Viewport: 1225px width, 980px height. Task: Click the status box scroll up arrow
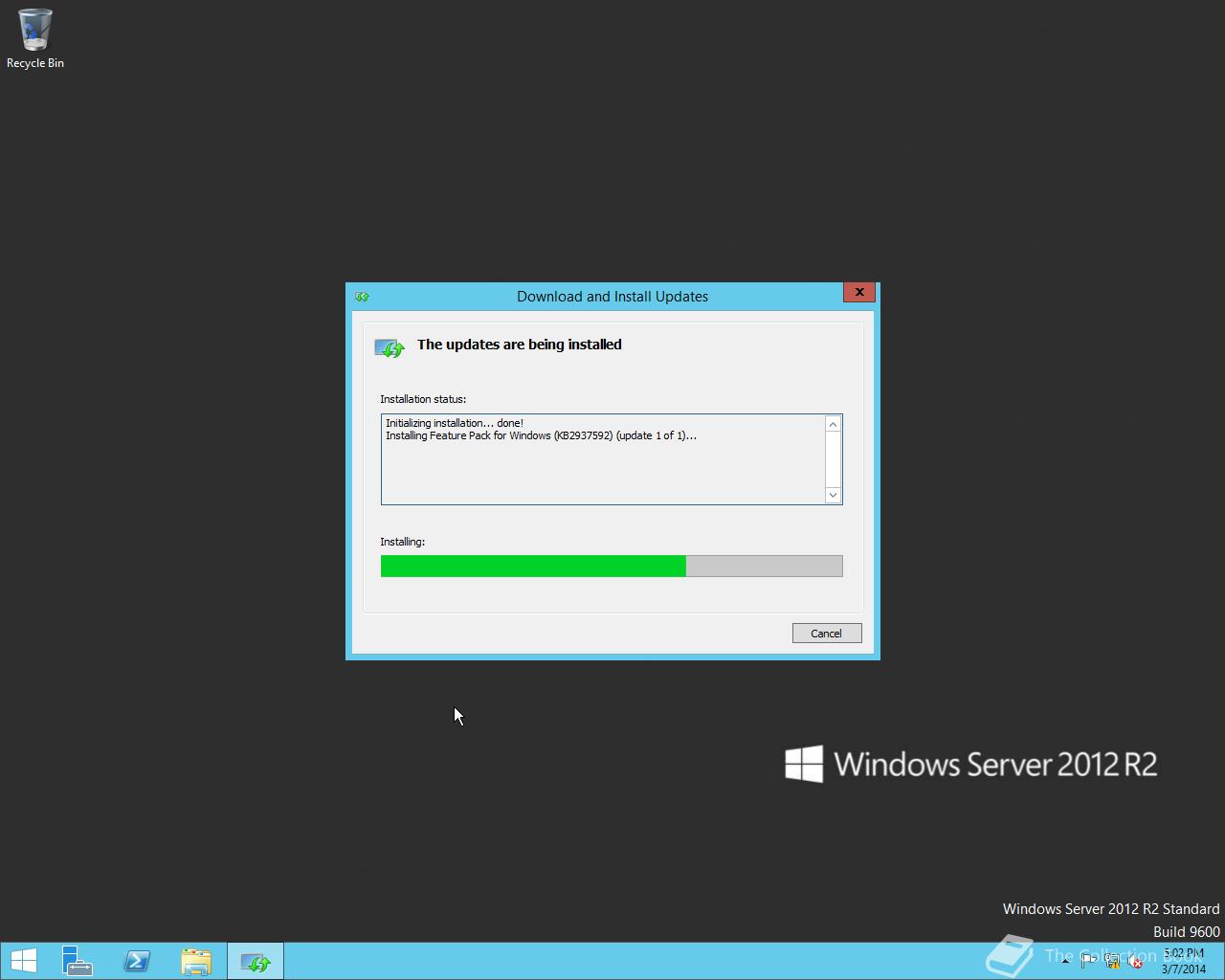point(833,424)
